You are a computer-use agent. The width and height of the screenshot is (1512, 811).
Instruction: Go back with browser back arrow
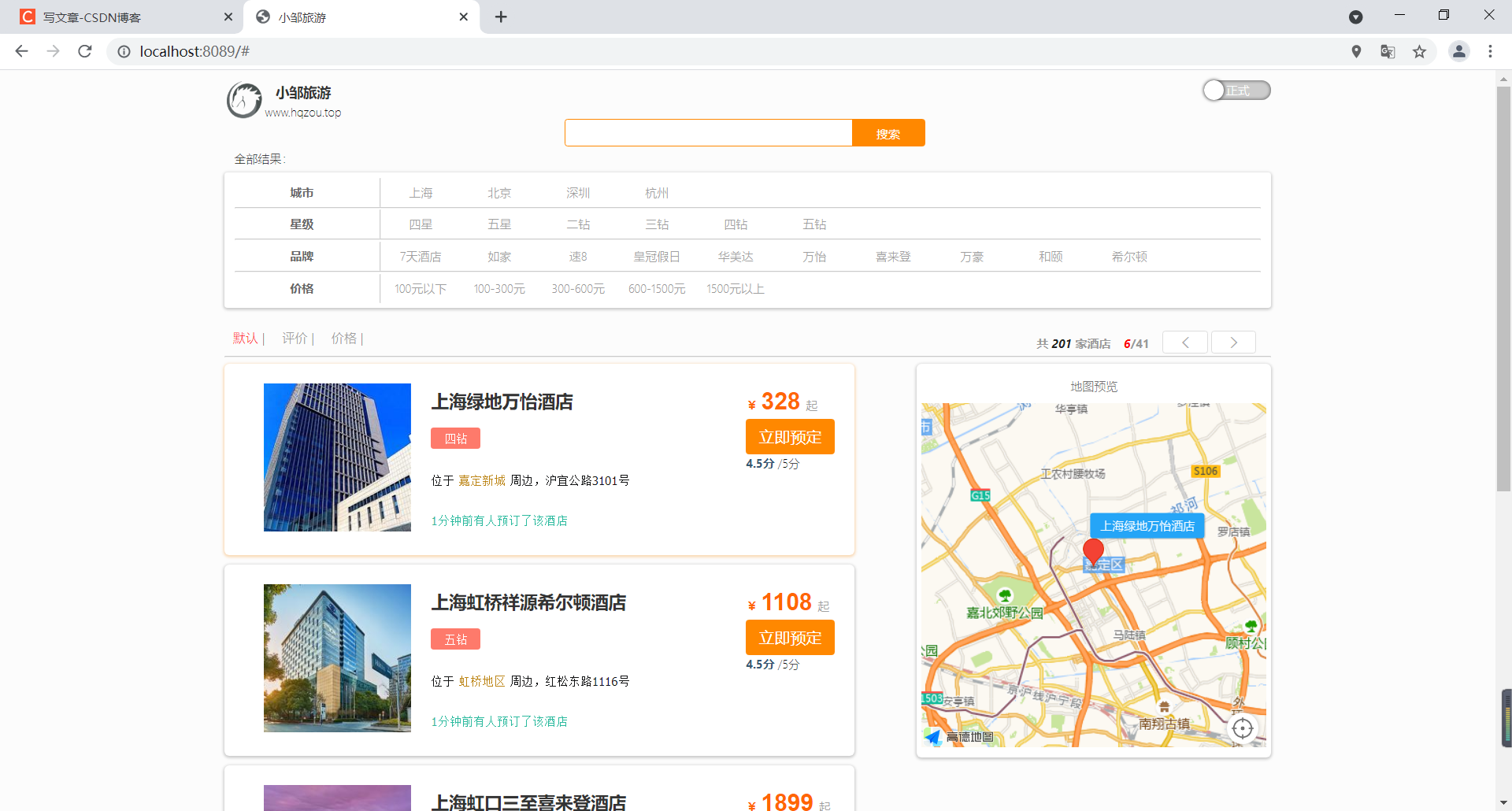tap(21, 51)
